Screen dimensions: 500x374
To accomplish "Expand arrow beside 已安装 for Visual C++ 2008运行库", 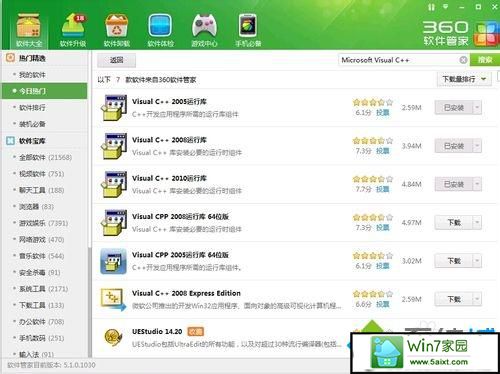I will 477,146.
